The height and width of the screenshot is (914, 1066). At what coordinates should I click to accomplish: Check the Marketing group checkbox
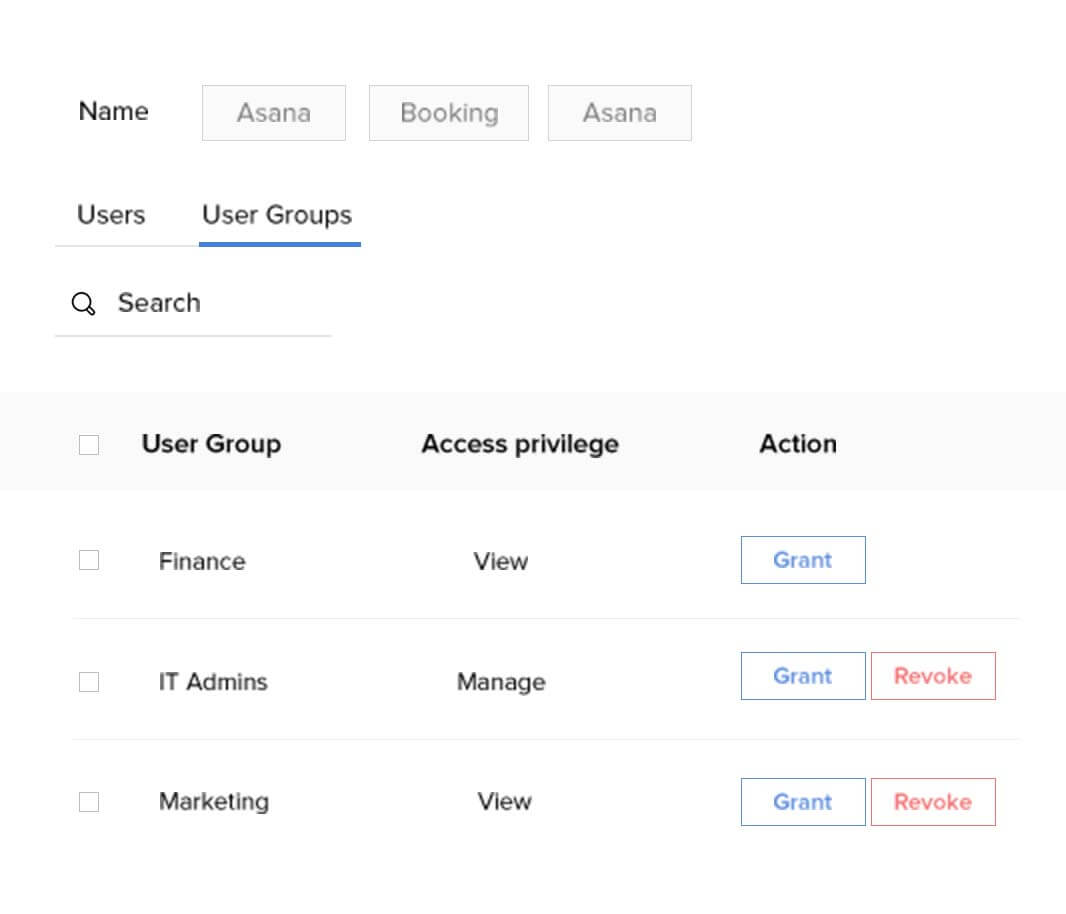tap(89, 802)
